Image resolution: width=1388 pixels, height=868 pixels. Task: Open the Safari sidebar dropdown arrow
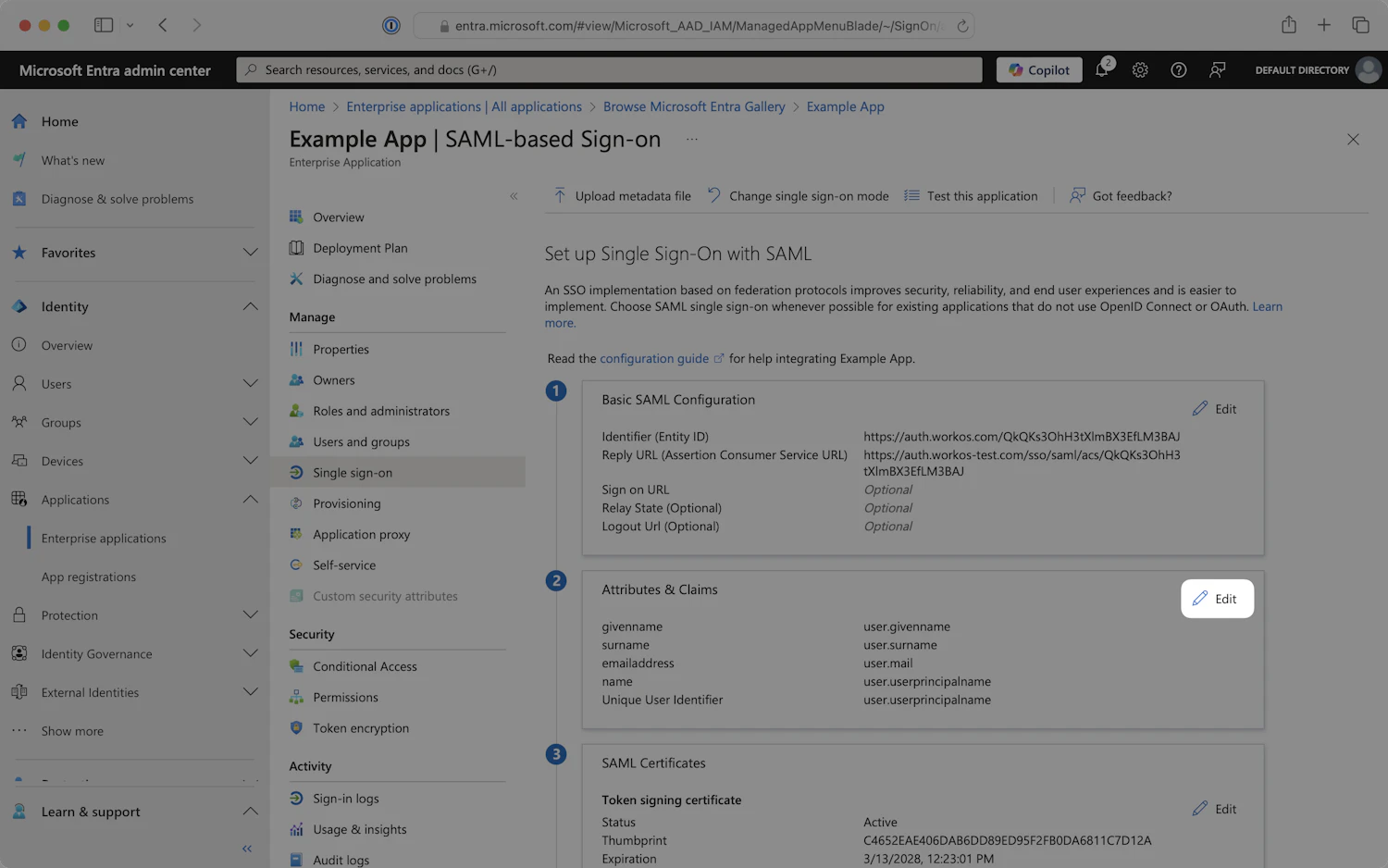pos(130,25)
